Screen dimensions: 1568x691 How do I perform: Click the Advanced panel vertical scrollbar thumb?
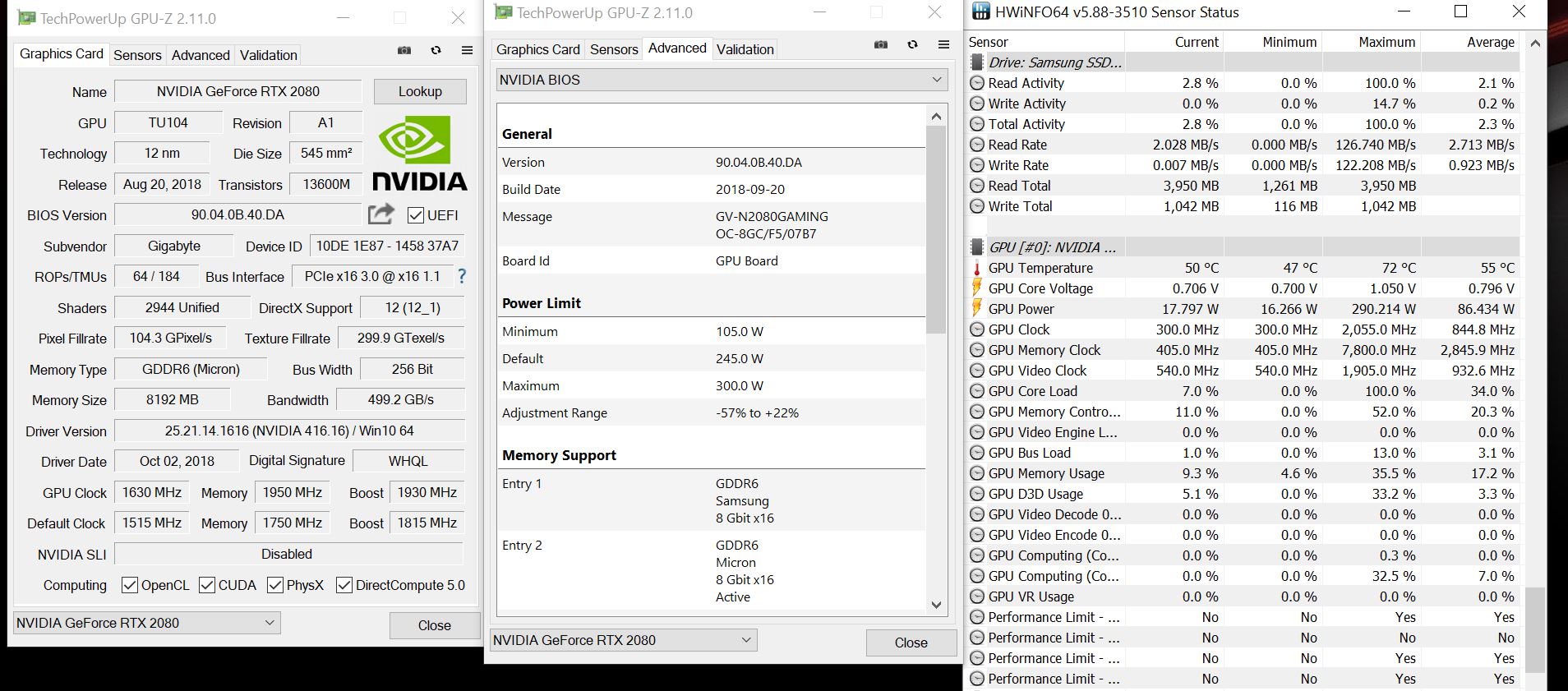936,230
